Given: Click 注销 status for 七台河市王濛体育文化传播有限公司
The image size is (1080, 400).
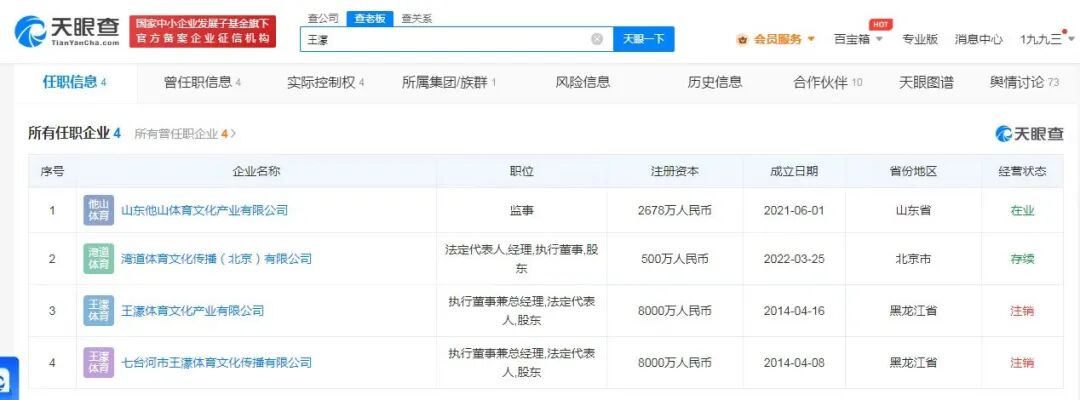Looking at the screenshot, I should [x=1022, y=362].
